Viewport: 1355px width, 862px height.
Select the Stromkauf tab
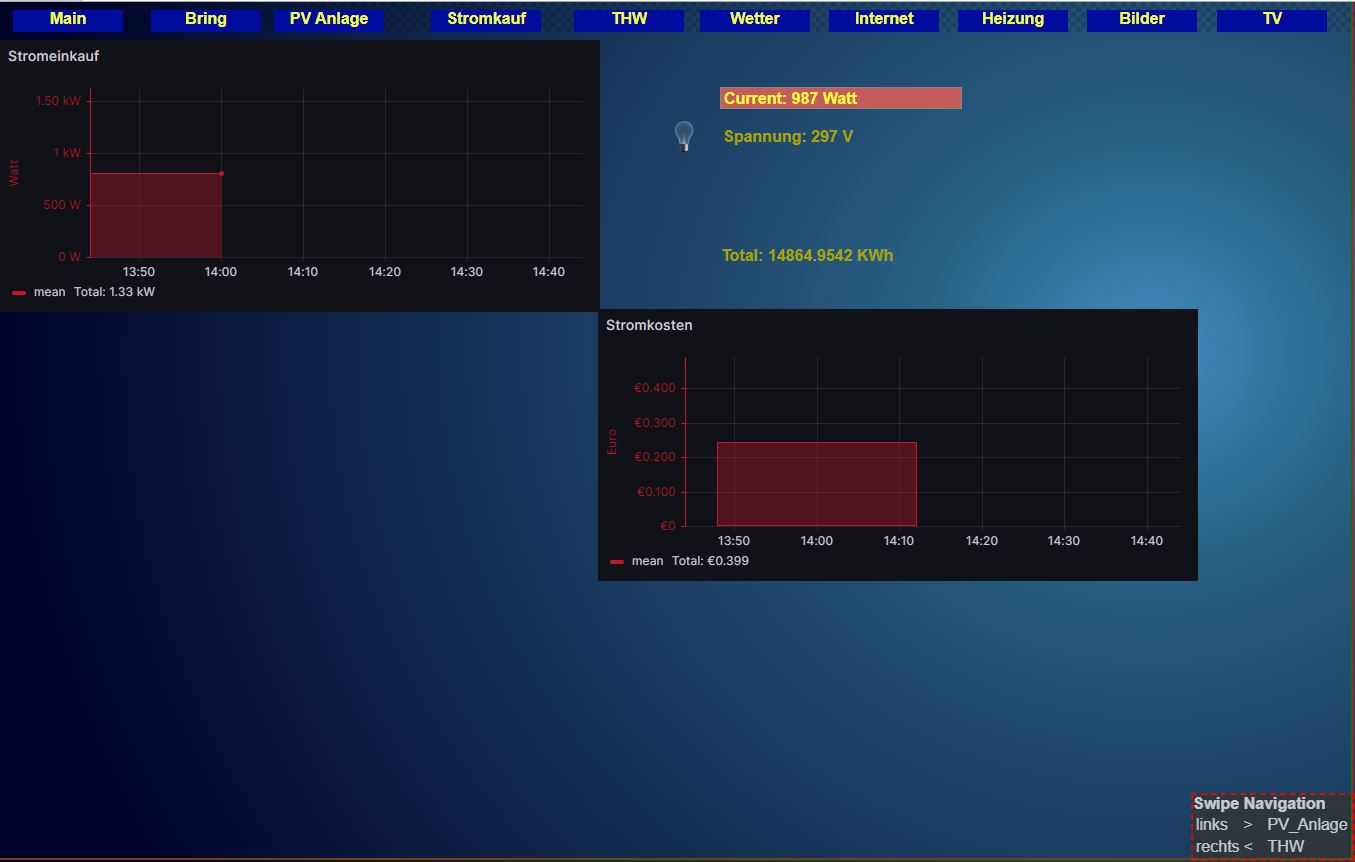click(486, 19)
